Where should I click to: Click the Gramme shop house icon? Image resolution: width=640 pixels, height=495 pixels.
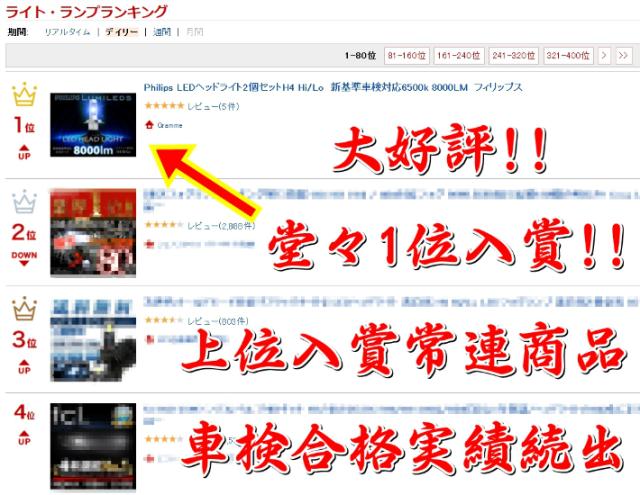[149, 125]
